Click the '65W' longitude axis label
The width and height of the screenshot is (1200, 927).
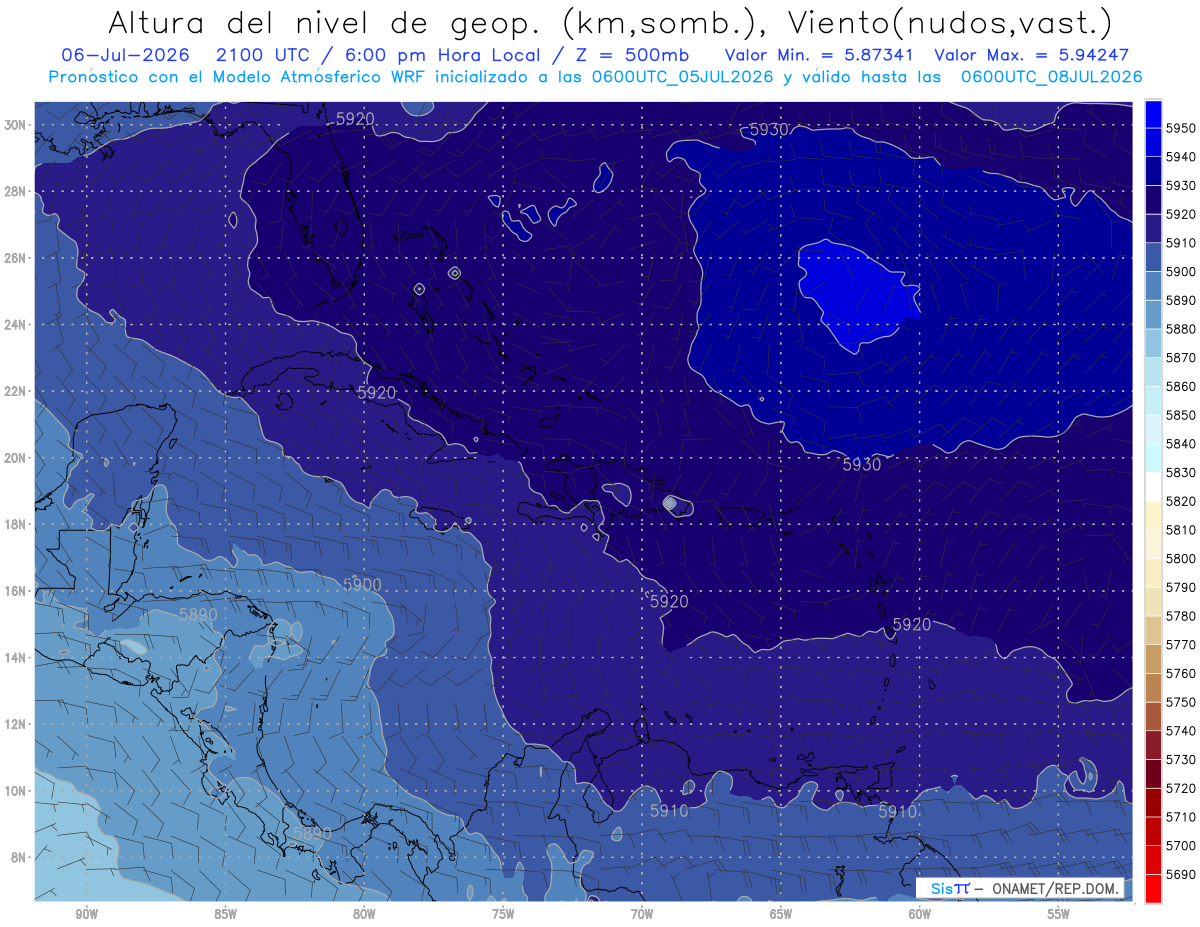tap(781, 913)
